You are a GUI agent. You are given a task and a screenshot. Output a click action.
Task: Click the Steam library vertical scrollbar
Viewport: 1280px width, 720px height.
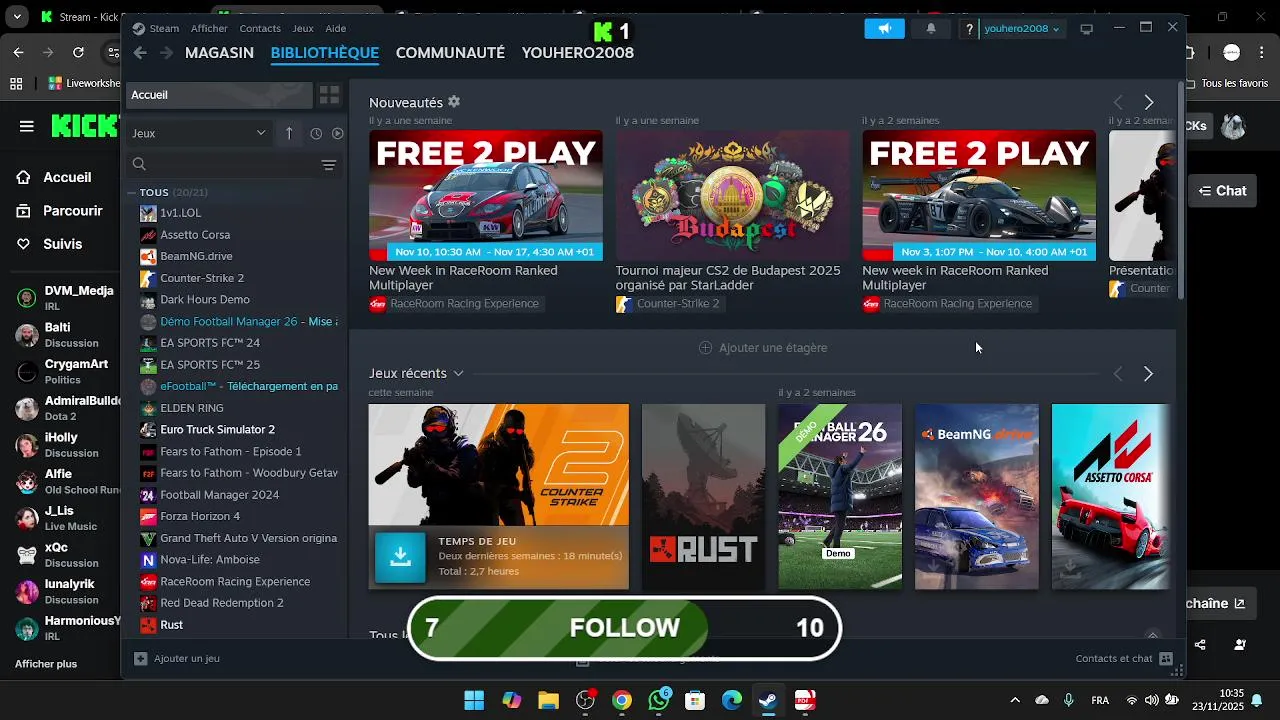[1181, 190]
